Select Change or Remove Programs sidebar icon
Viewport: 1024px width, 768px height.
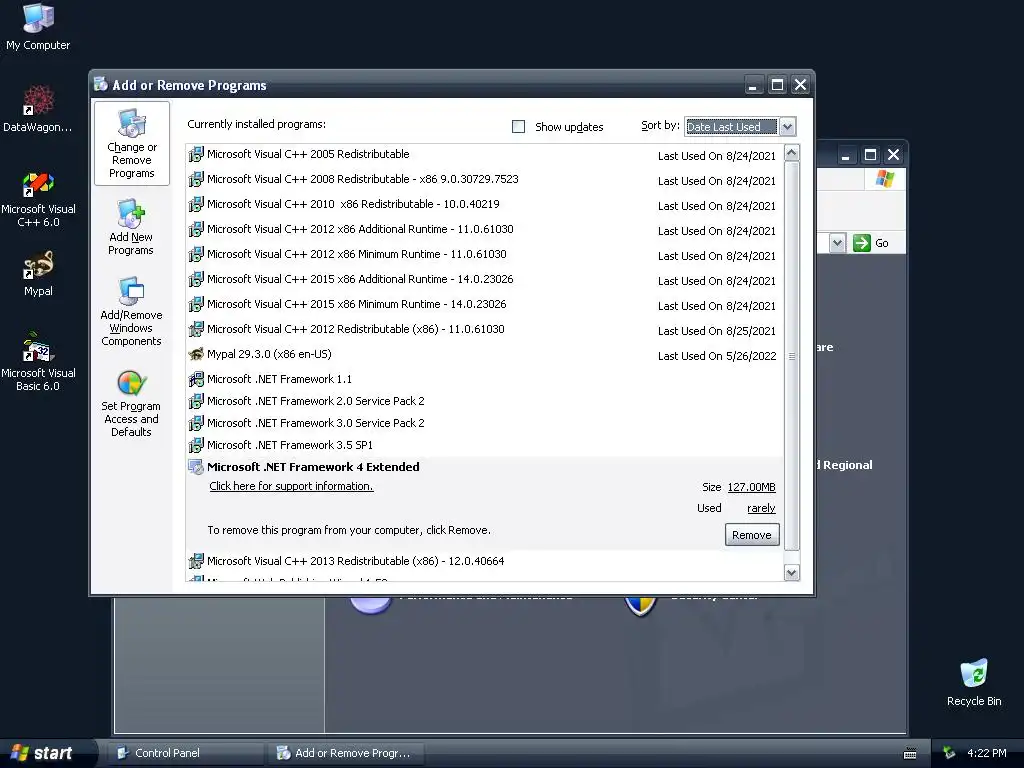[x=131, y=143]
